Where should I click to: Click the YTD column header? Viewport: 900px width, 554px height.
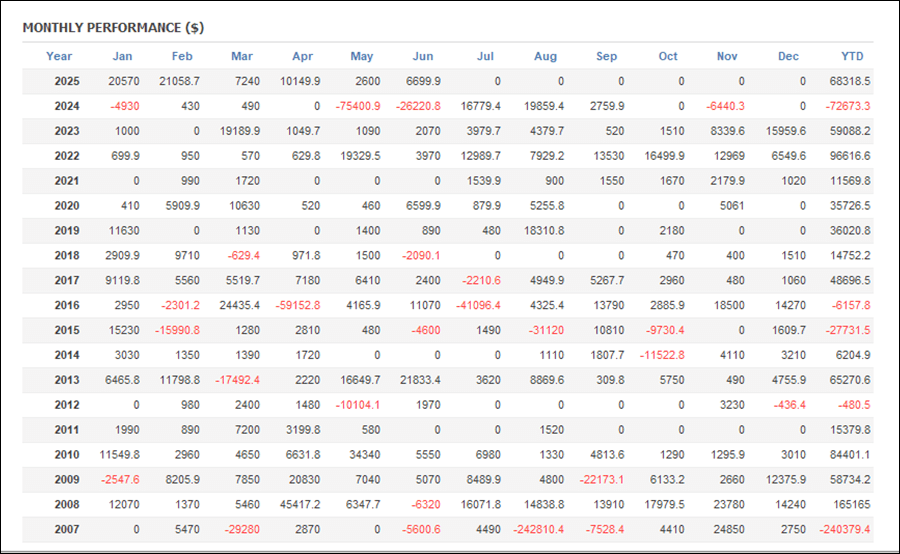[852, 56]
